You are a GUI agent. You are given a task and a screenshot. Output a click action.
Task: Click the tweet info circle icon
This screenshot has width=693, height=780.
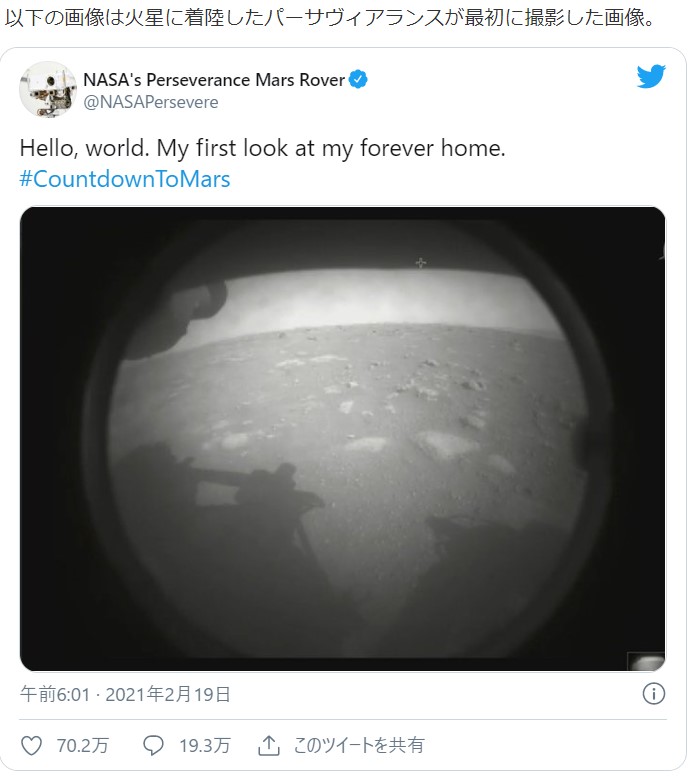click(x=654, y=693)
